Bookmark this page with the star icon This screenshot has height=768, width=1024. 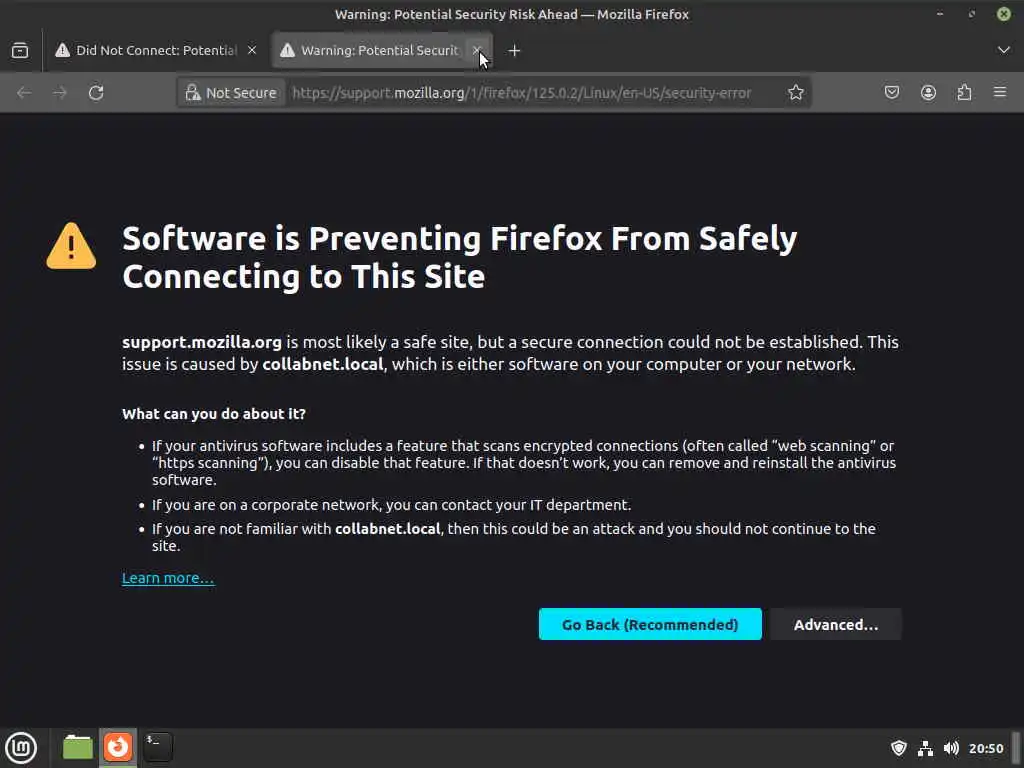click(795, 93)
